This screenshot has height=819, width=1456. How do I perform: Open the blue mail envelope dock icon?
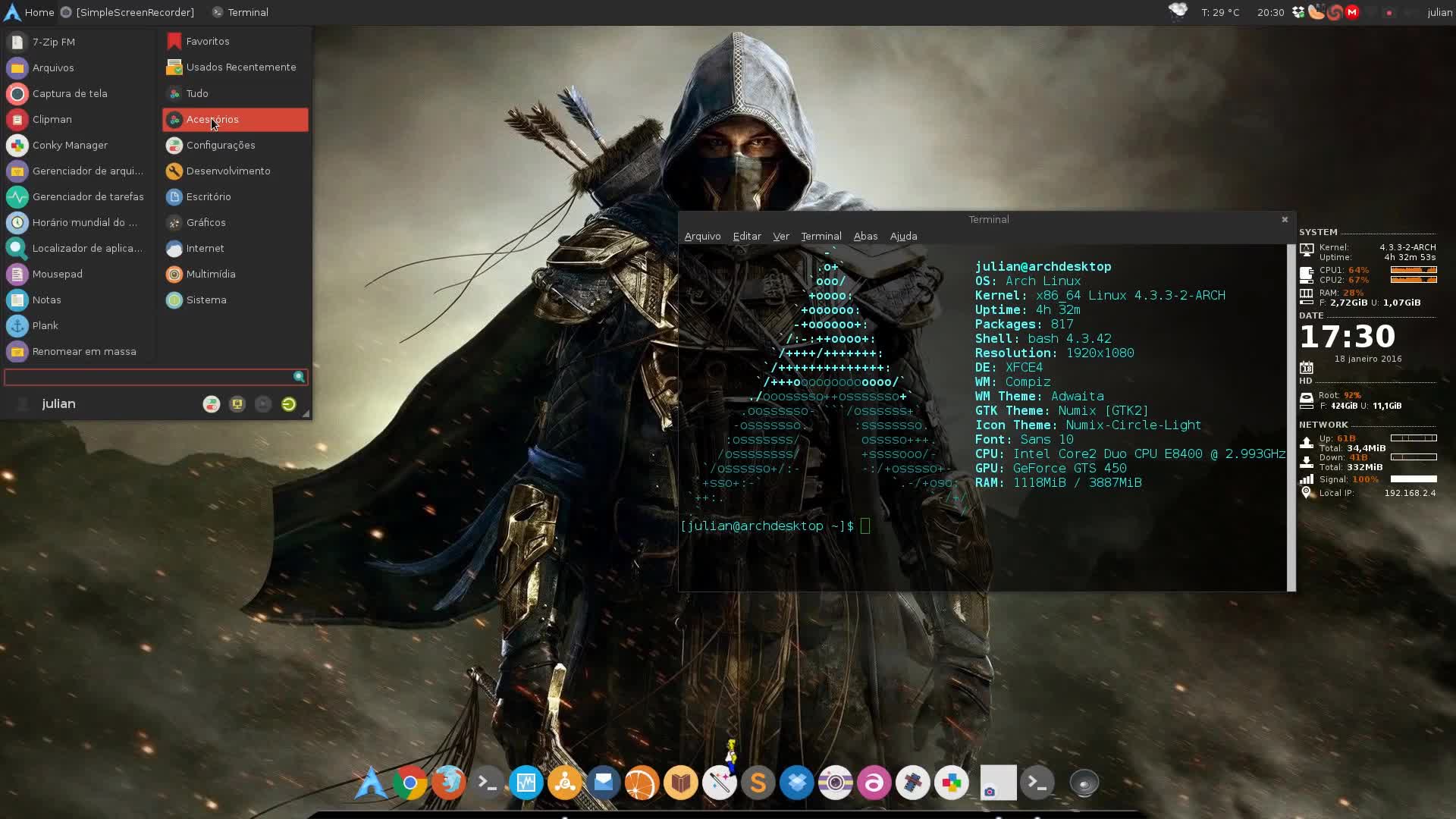(x=603, y=783)
